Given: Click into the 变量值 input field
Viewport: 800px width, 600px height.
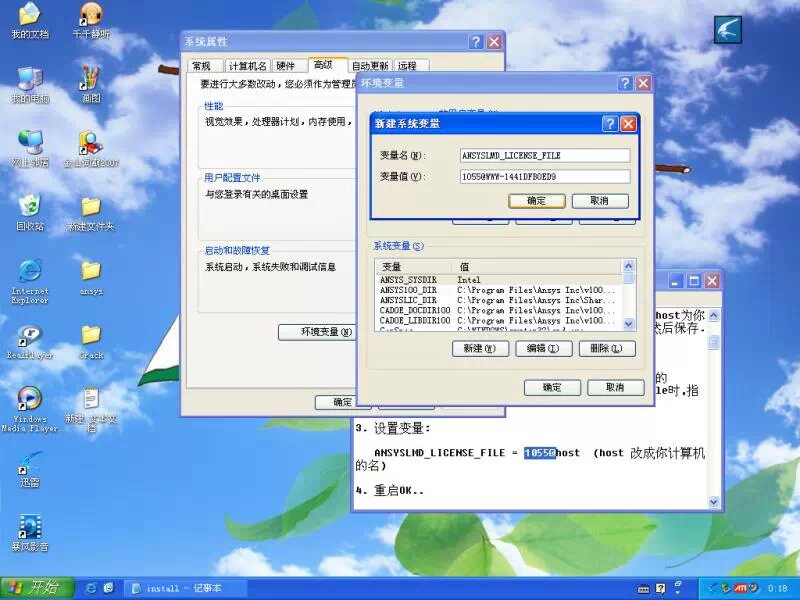Looking at the screenshot, I should tap(544, 177).
